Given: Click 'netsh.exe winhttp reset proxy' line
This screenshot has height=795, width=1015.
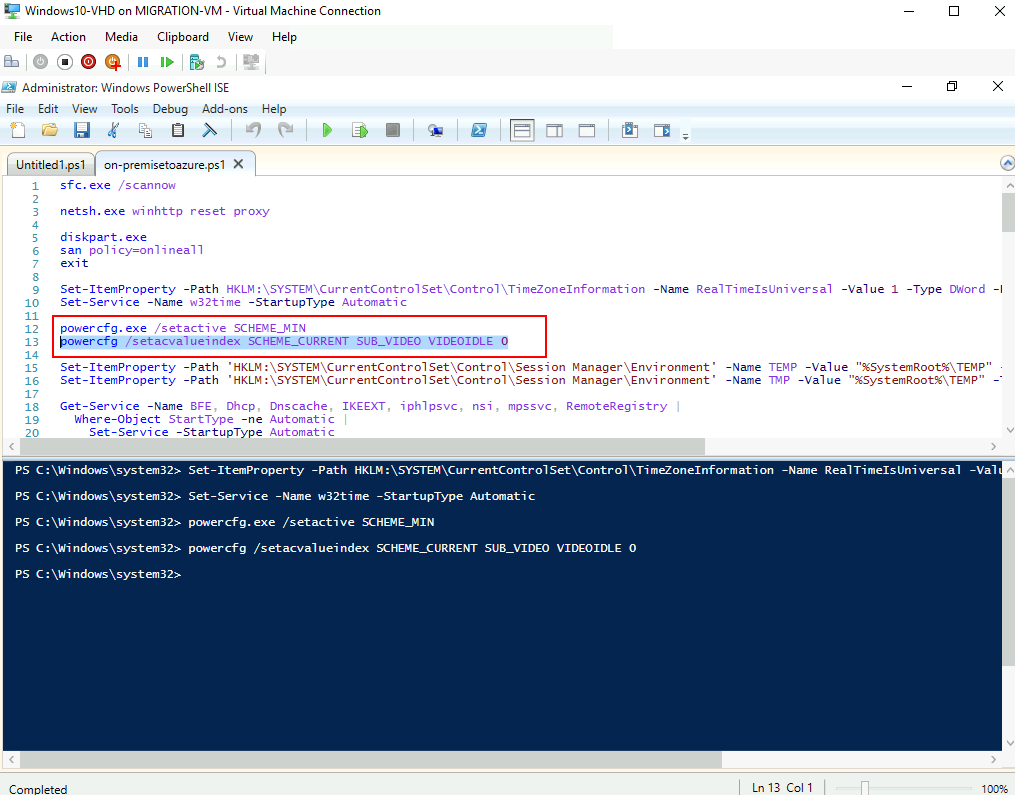Looking at the screenshot, I should click(x=164, y=211).
